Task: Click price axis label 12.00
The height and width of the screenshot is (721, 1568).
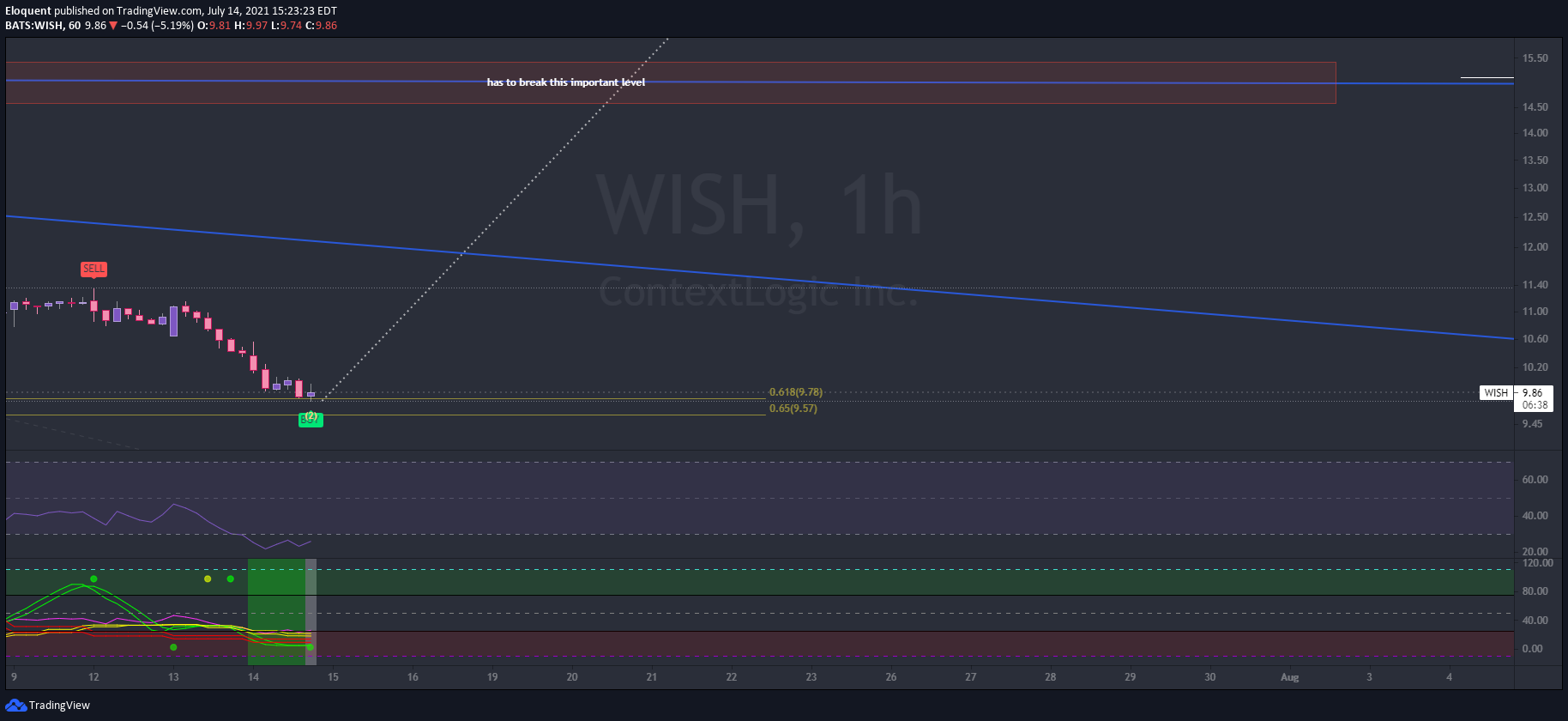Action: coord(1535,247)
